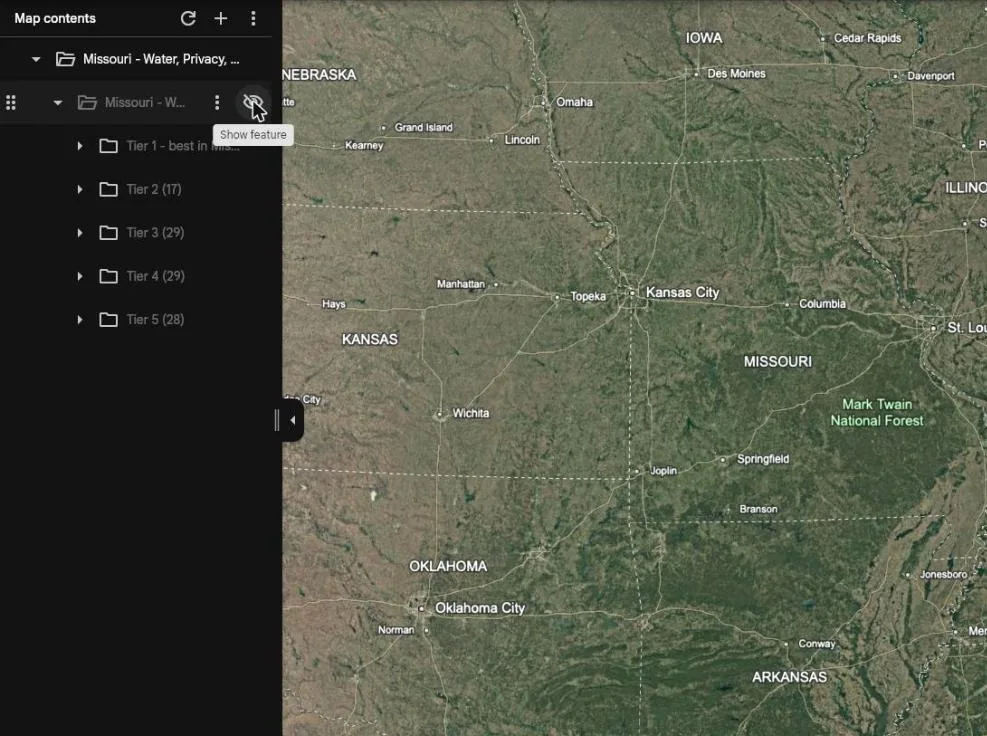Click the Branson label on the map
Screen dimensions: 987x736
759,509
